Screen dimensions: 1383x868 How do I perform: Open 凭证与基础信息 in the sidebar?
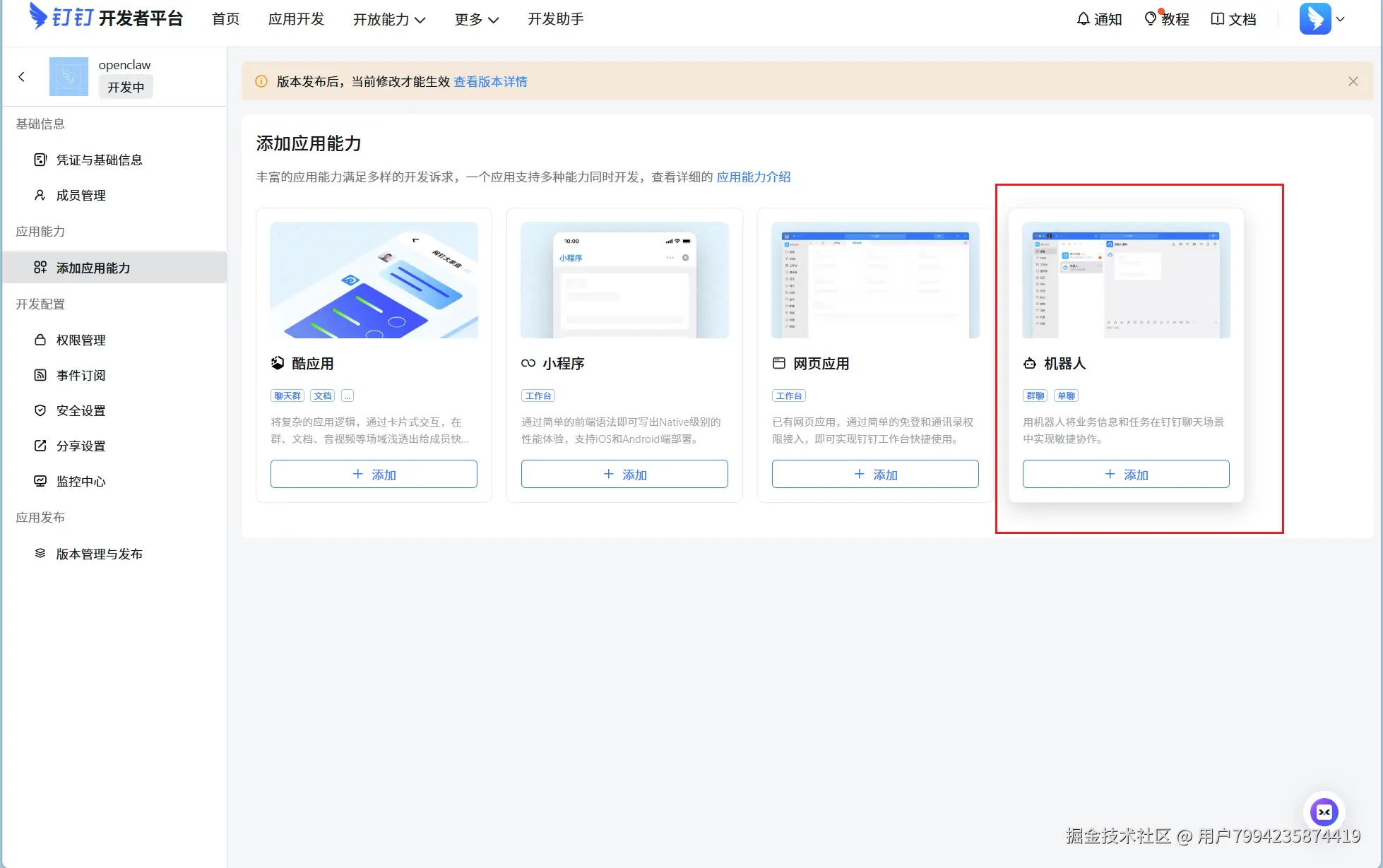pyautogui.click(x=99, y=160)
